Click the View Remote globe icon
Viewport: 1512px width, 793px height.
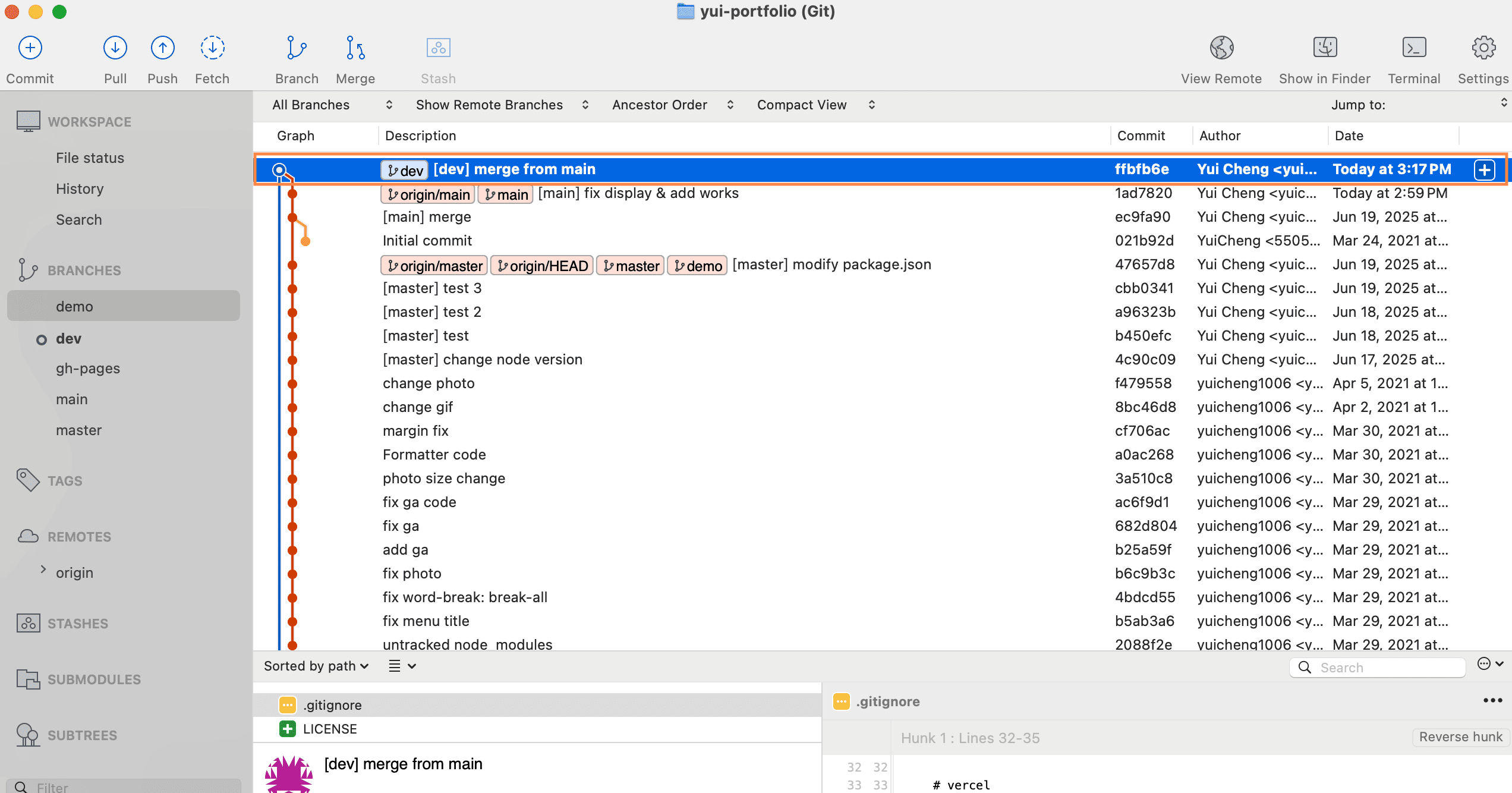point(1221,48)
